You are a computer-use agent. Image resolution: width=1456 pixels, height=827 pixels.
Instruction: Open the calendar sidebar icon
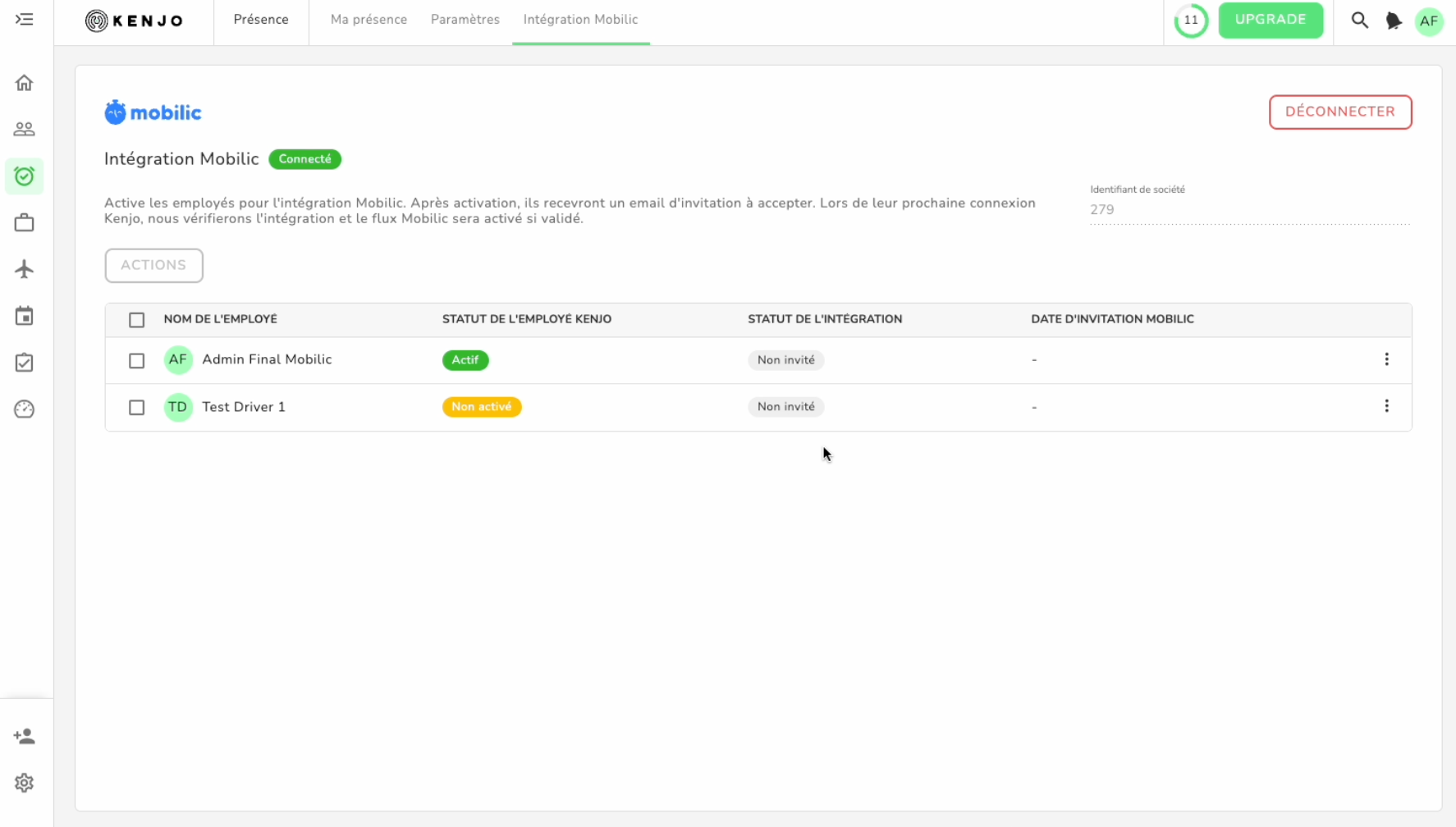point(25,316)
